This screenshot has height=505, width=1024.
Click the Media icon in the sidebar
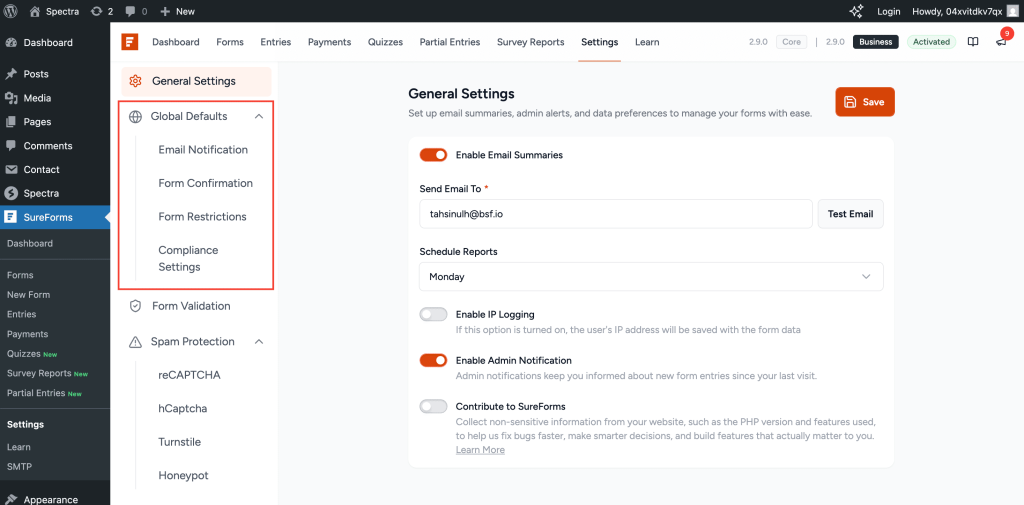pos(11,98)
